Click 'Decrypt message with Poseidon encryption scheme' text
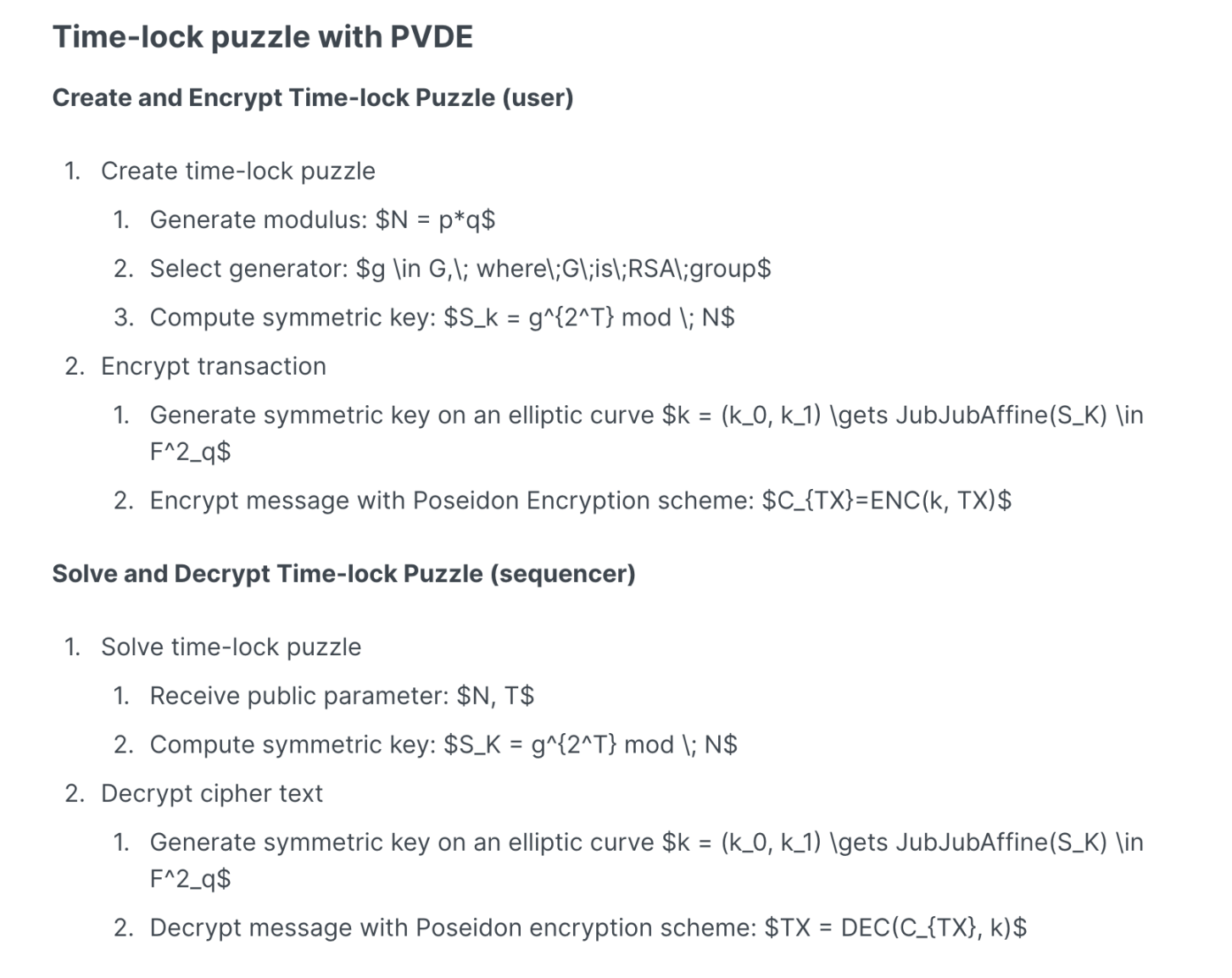Image resolution: width=1232 pixels, height=978 pixels. [453, 928]
